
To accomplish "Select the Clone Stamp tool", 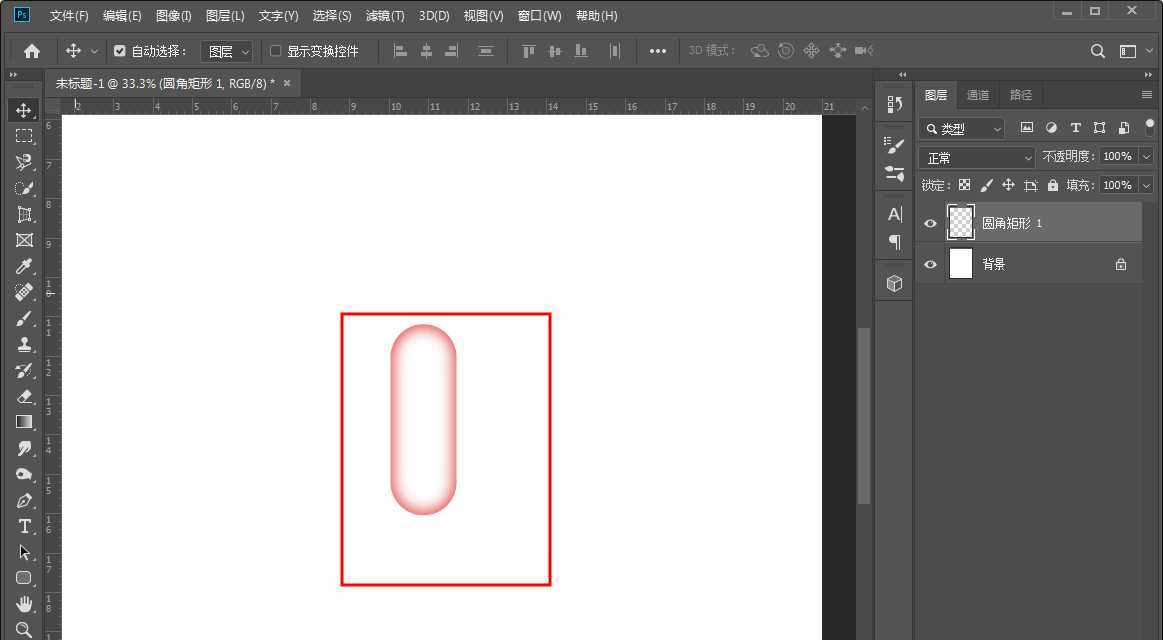I will pos(23,344).
